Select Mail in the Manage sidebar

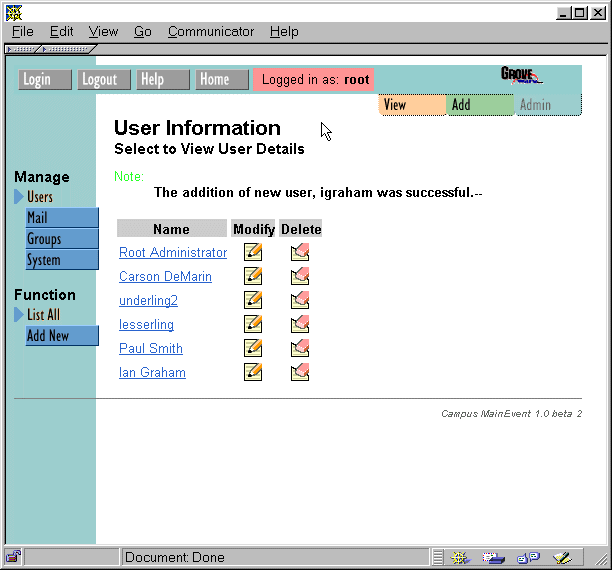tap(62, 218)
